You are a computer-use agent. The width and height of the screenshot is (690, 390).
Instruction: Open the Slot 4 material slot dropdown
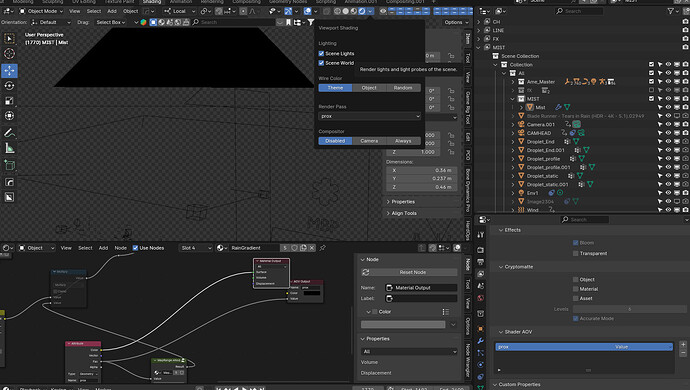coord(196,248)
